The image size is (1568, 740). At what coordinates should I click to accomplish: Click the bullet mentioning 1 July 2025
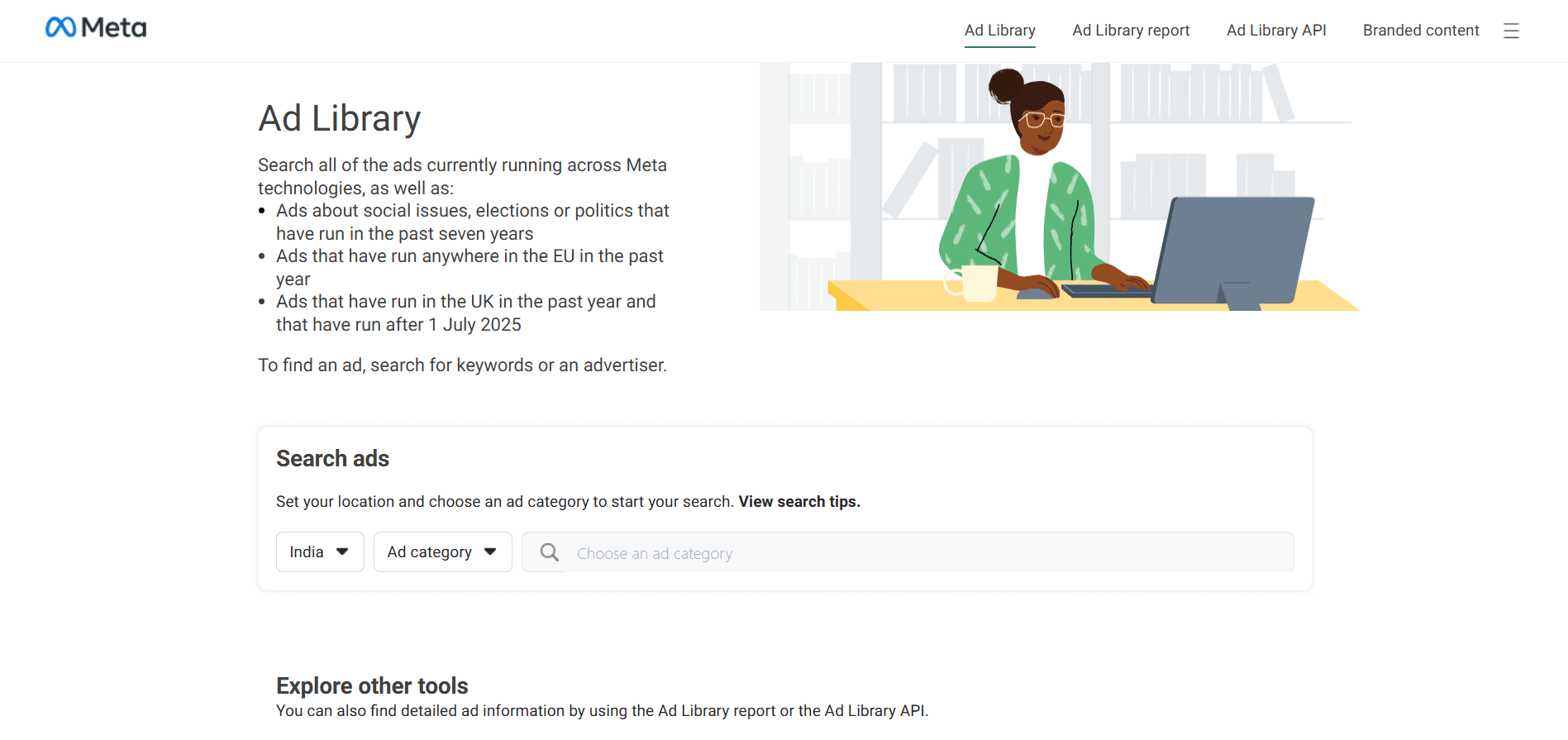point(465,313)
